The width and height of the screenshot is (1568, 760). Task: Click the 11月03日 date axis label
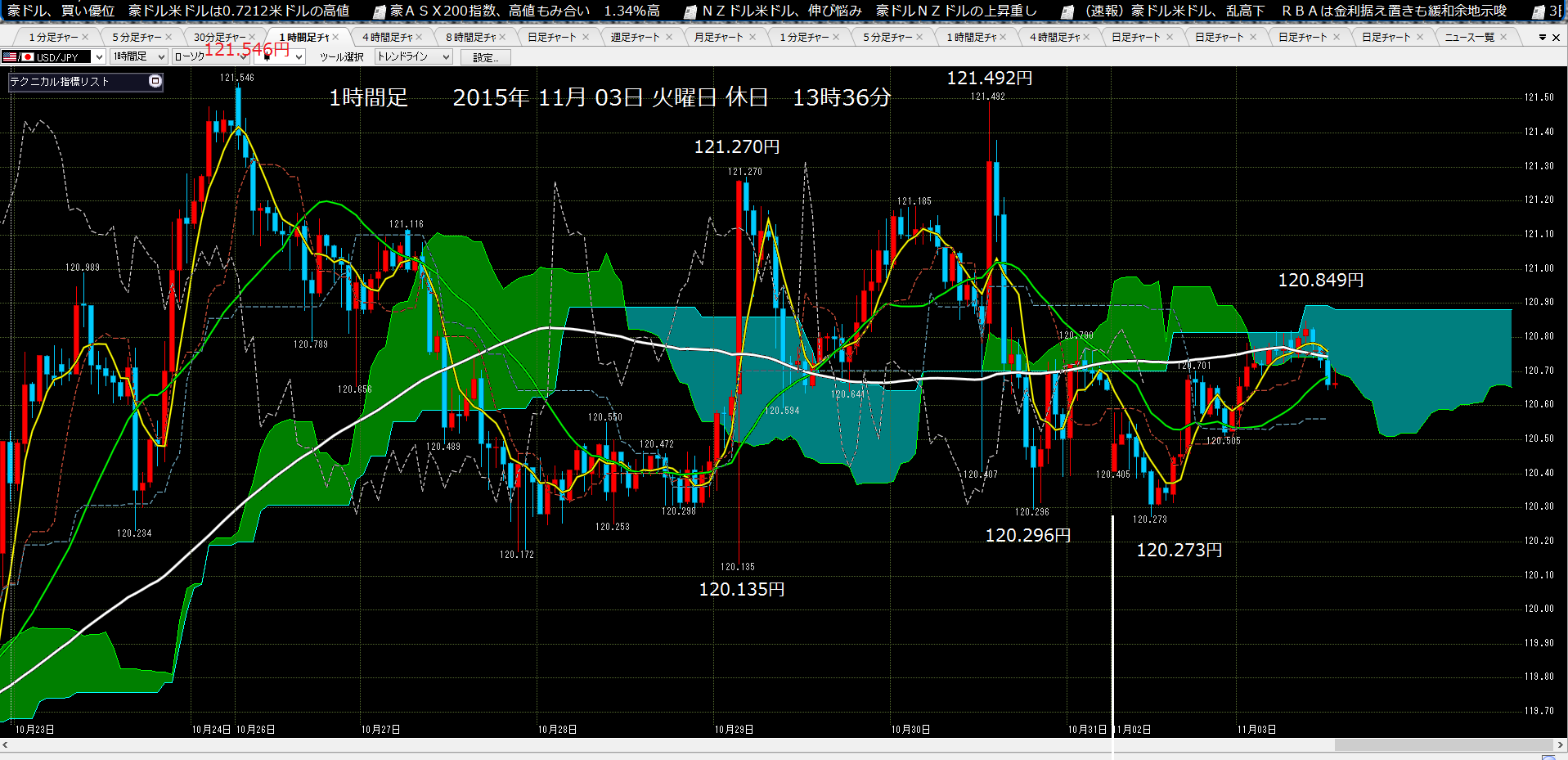click(1256, 730)
